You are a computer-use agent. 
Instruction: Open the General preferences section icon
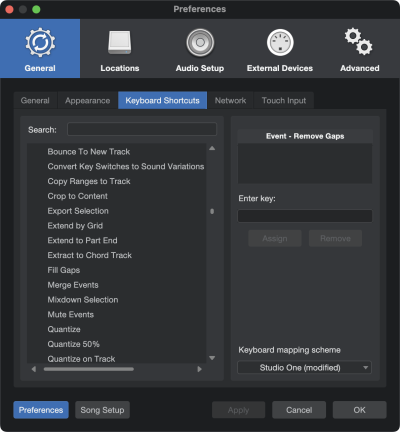pos(40,42)
